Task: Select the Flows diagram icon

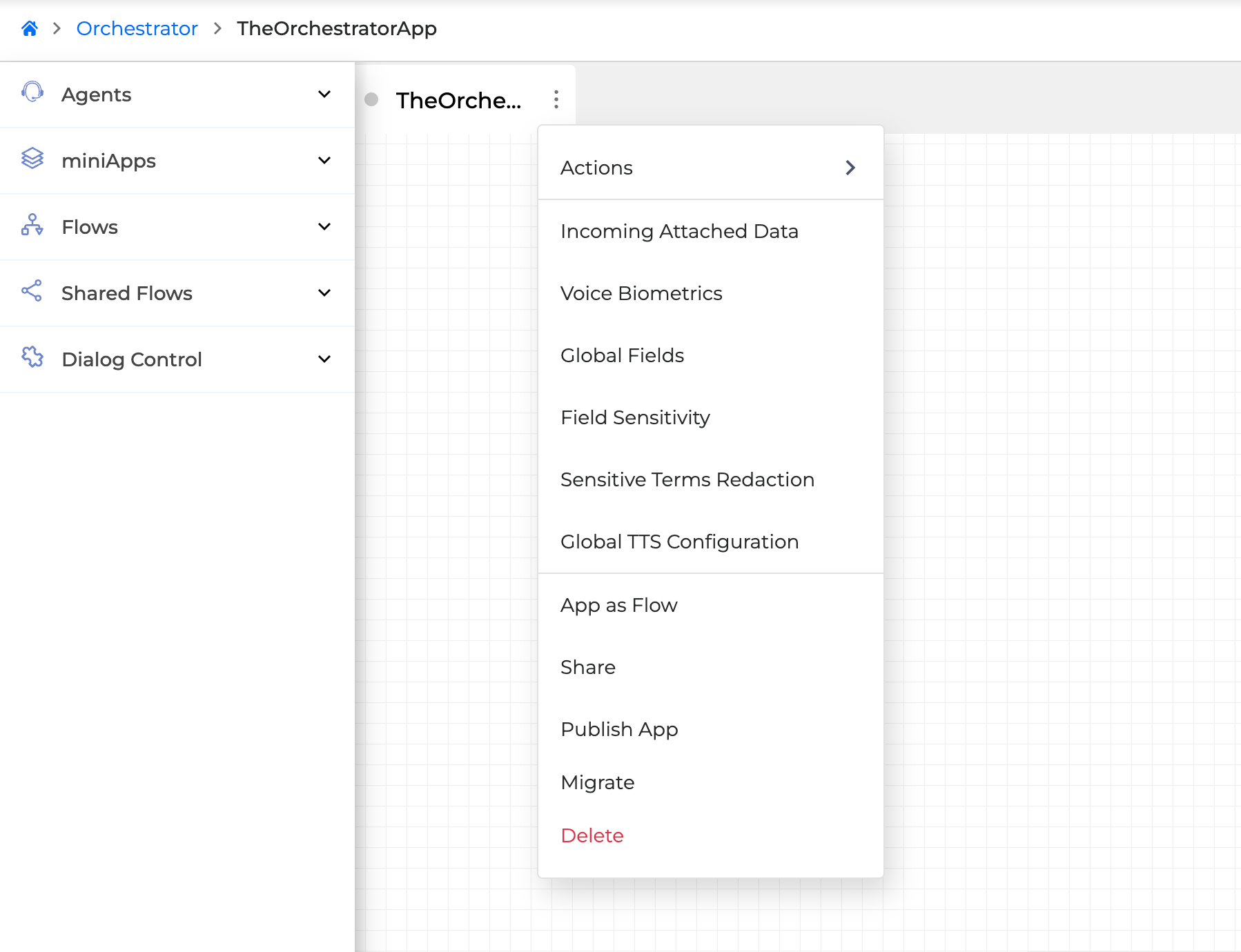Action: [x=32, y=226]
